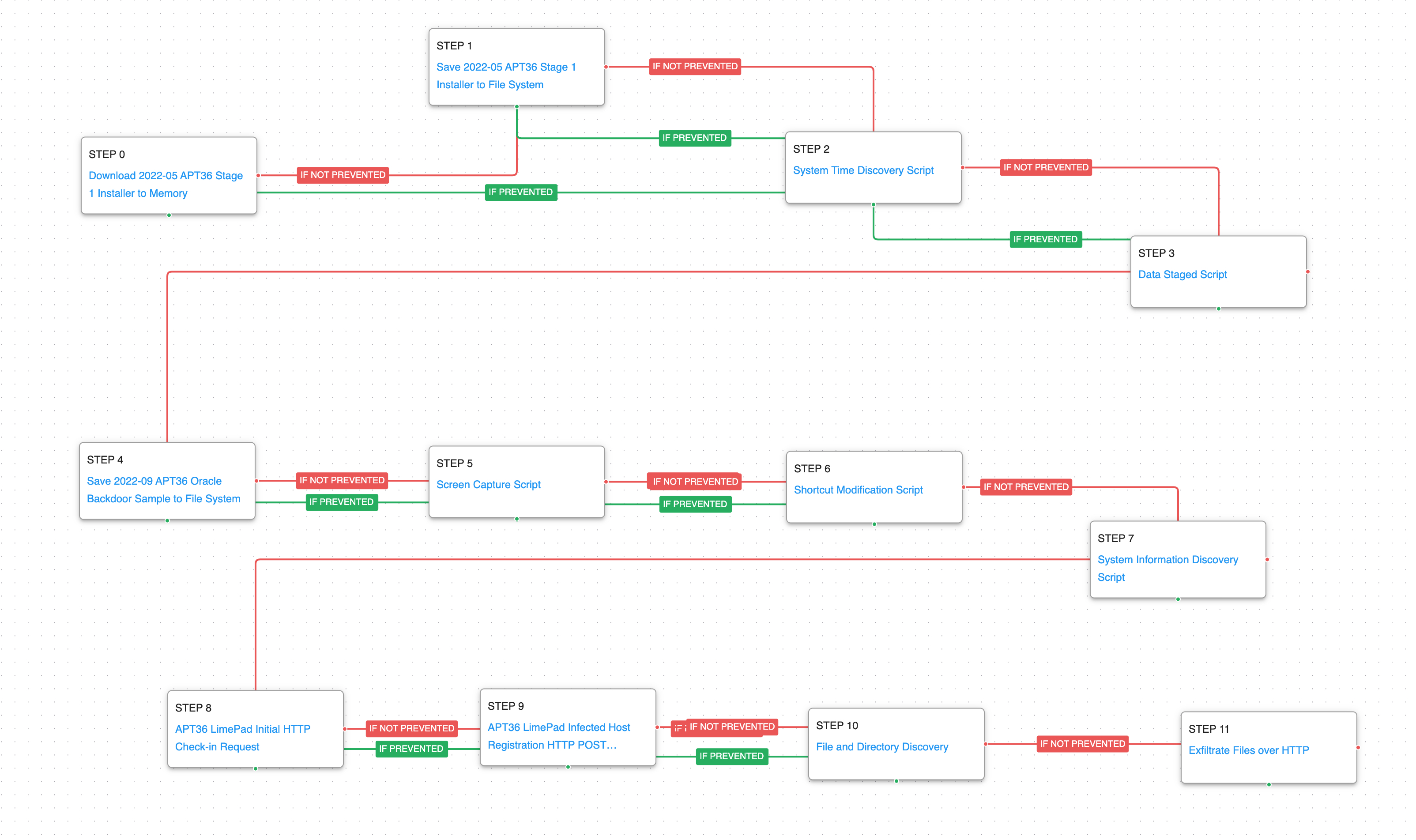The height and width of the screenshot is (840, 1416).
Task: Select IF PREVENTED label leading into Step 3
Action: pos(1045,239)
